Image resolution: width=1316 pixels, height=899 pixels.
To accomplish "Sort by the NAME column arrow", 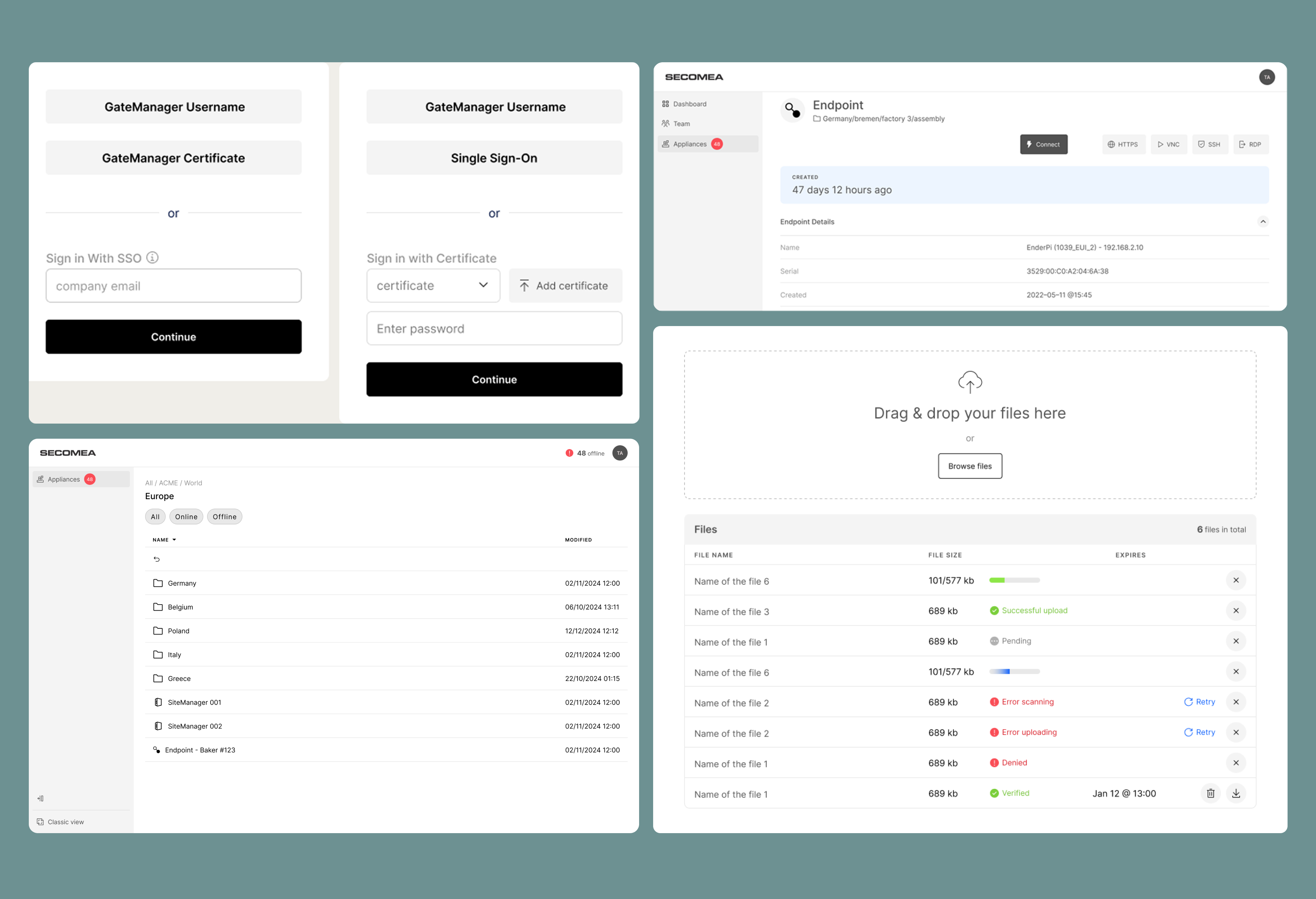I will point(174,539).
